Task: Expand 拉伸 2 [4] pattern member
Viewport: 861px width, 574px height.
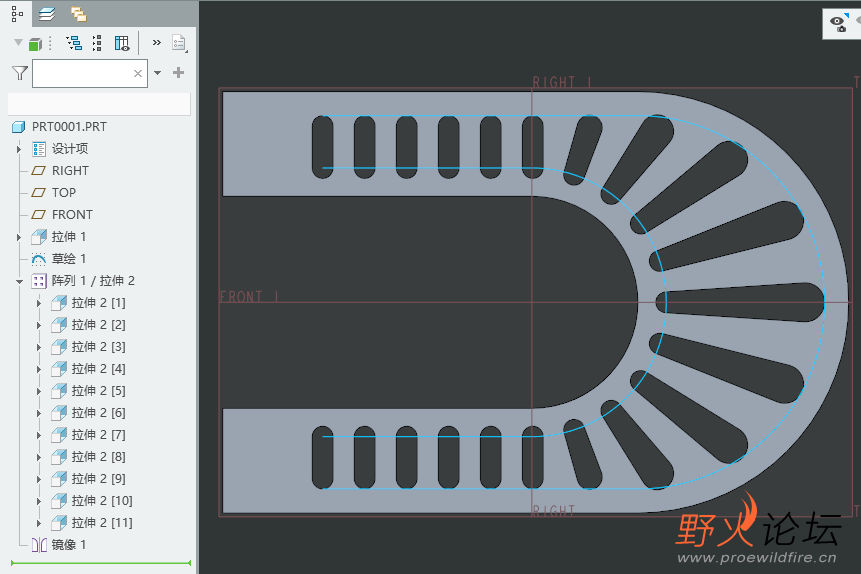Action: point(38,369)
